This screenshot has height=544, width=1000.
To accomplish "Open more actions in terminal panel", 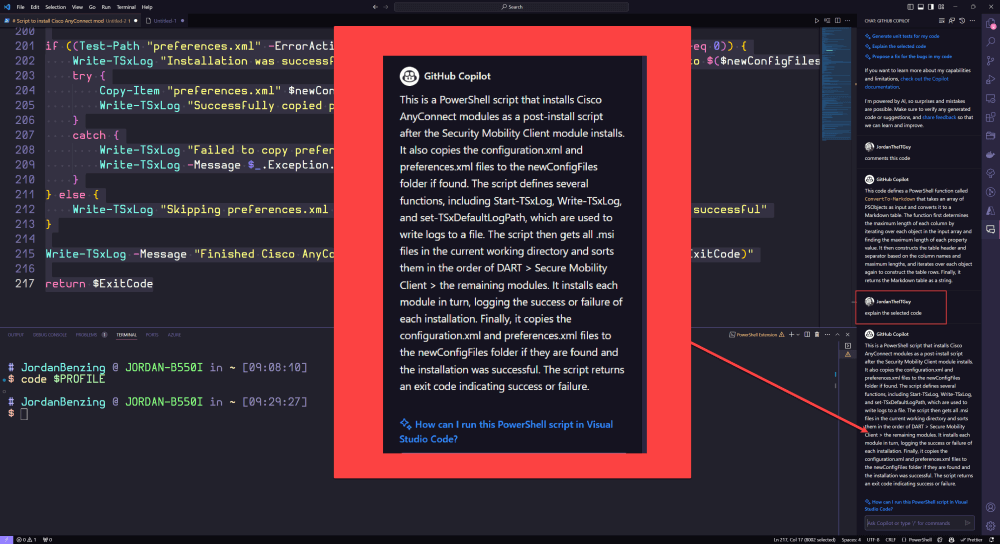I will click(x=827, y=334).
